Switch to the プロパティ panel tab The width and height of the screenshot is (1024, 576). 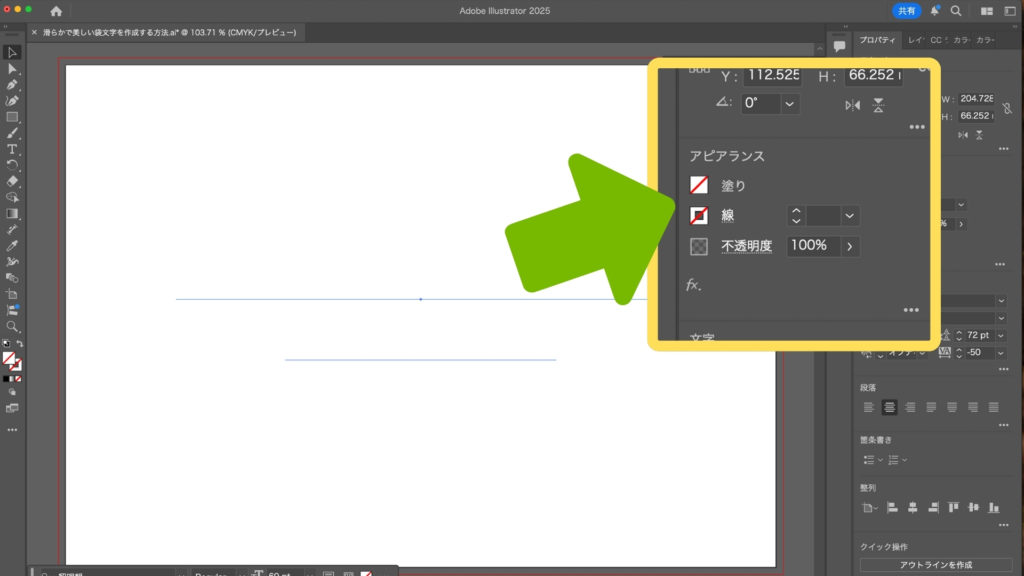(877, 40)
